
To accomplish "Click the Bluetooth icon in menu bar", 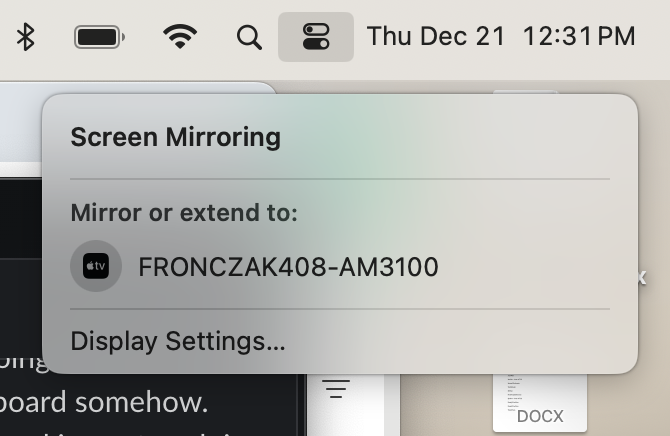I will point(26,37).
